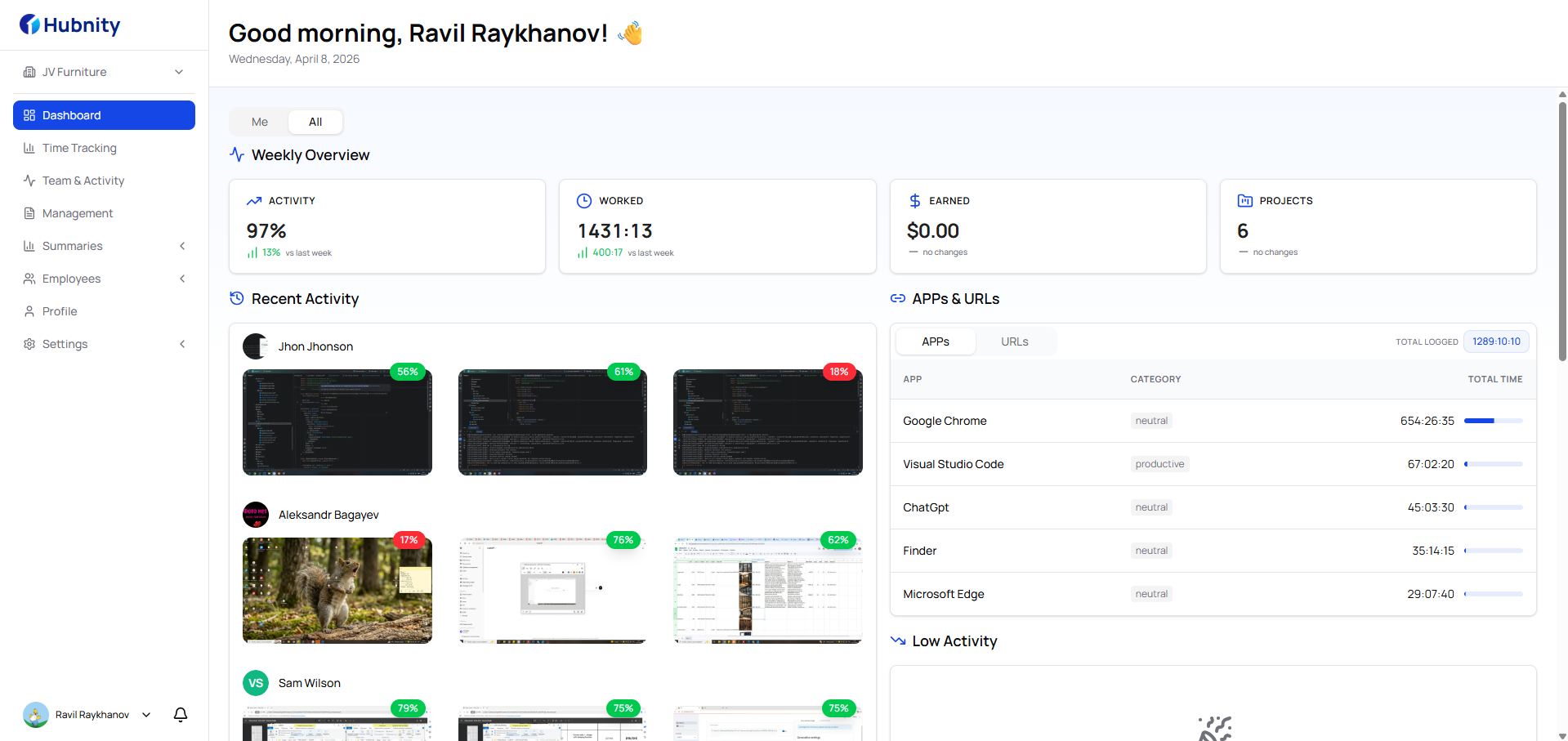Select the URLs tab
Screen dimensions: 1568x741
1015,341
